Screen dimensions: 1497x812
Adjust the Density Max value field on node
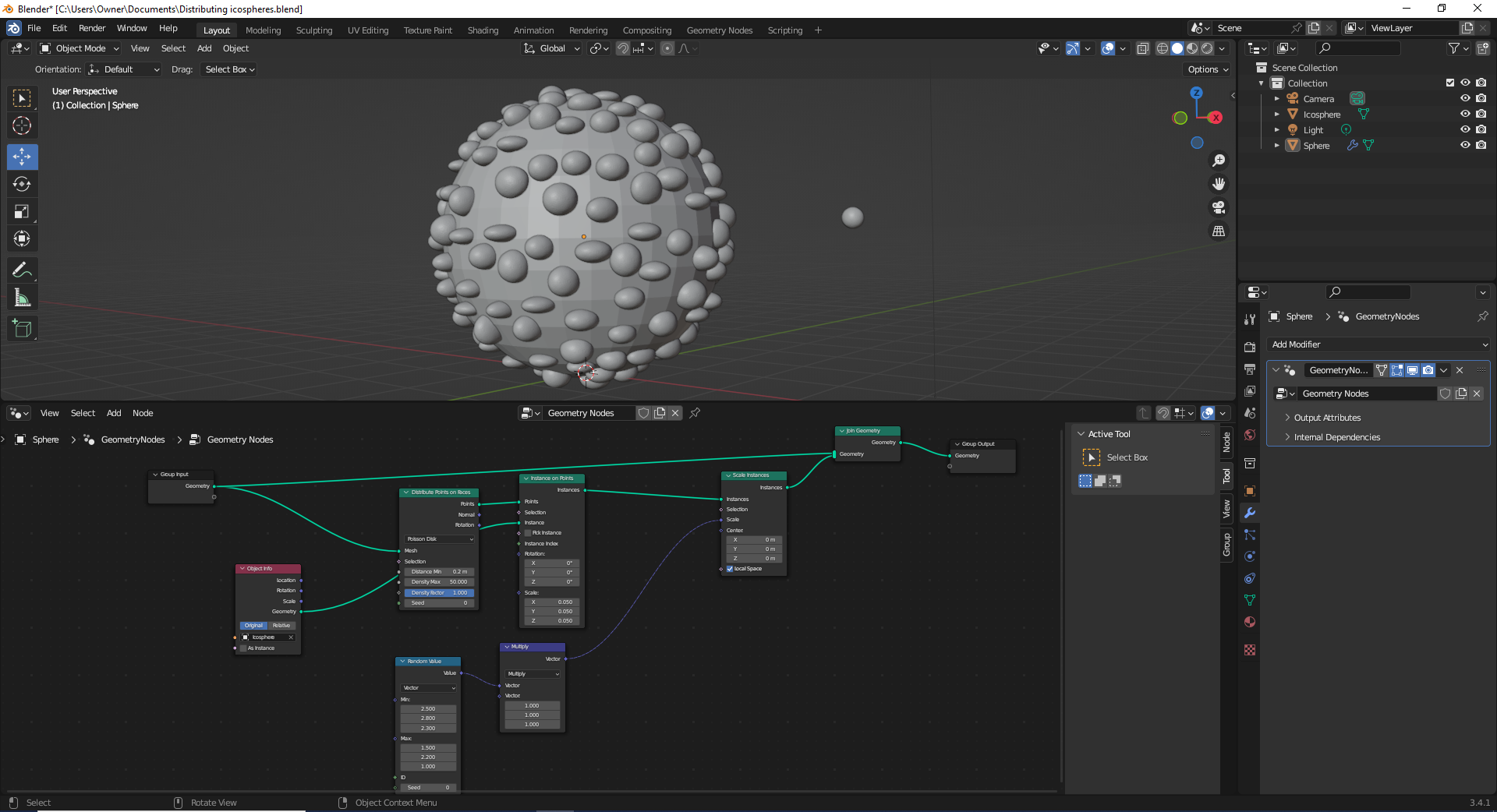click(x=439, y=582)
